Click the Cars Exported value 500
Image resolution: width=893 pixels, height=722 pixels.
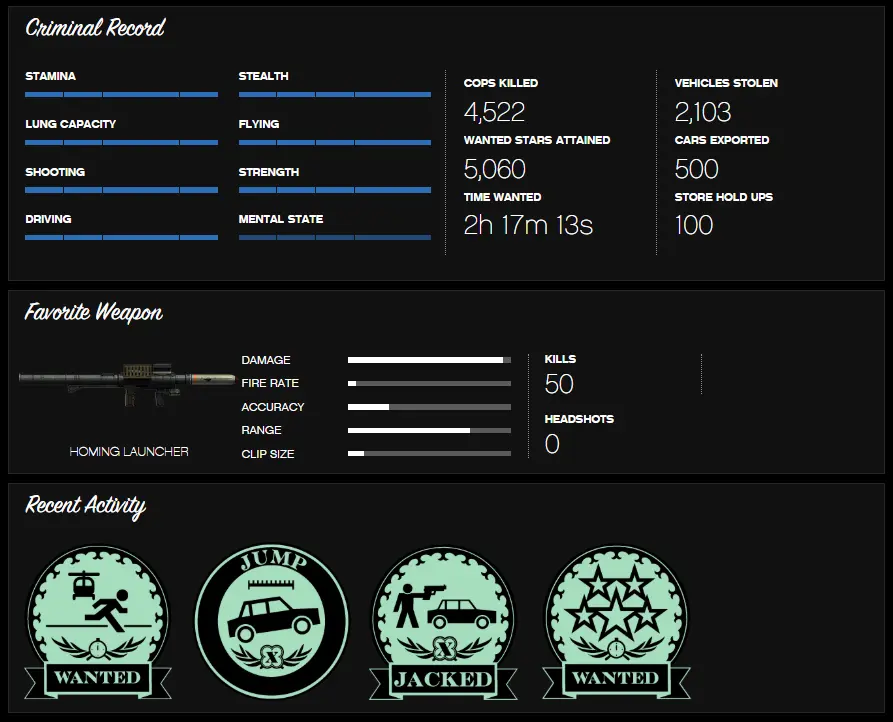pos(697,169)
